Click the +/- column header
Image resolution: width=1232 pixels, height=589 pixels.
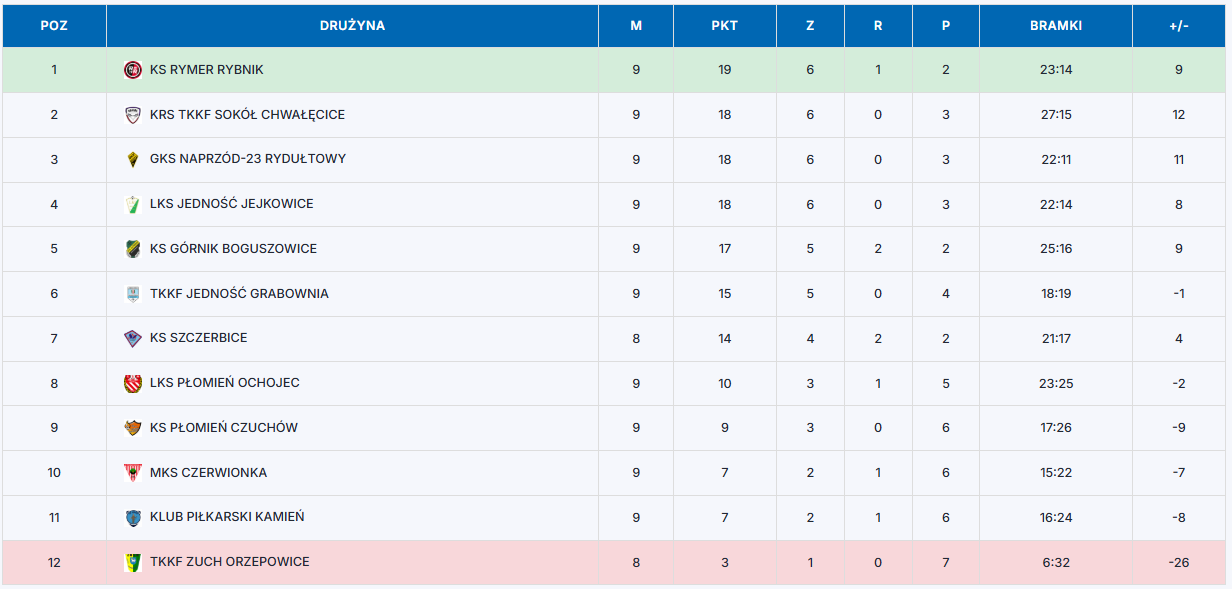click(x=1178, y=26)
